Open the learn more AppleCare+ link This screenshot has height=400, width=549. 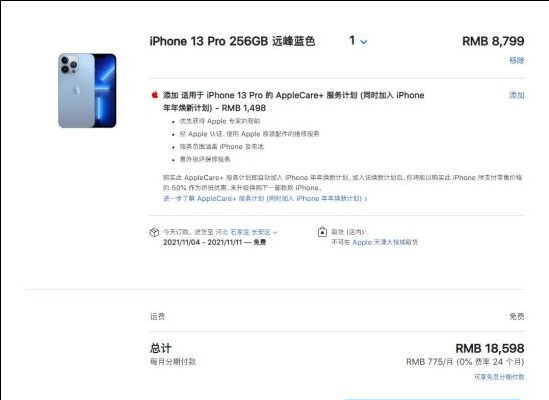point(265,199)
